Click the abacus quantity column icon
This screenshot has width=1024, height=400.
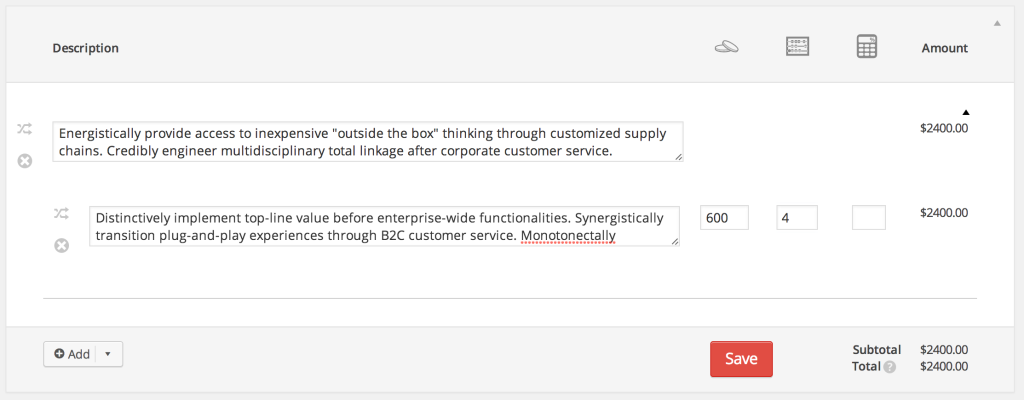tap(797, 47)
